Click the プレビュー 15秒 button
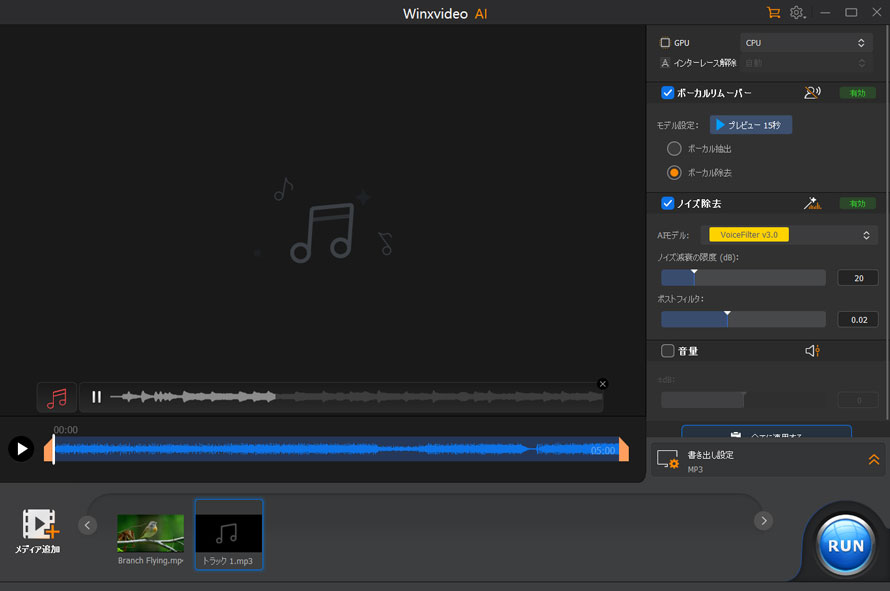The width and height of the screenshot is (890, 591). tap(751, 125)
